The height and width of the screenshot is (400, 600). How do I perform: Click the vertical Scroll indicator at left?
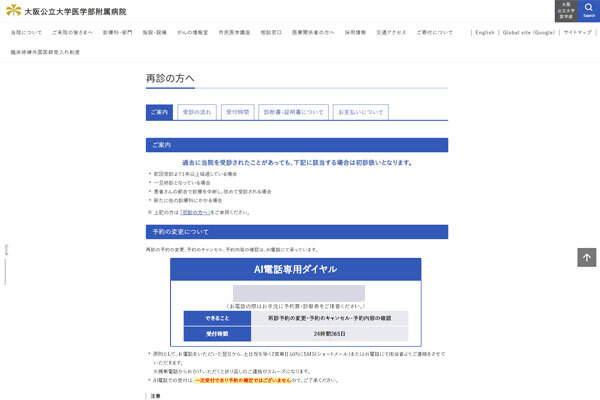point(6,264)
